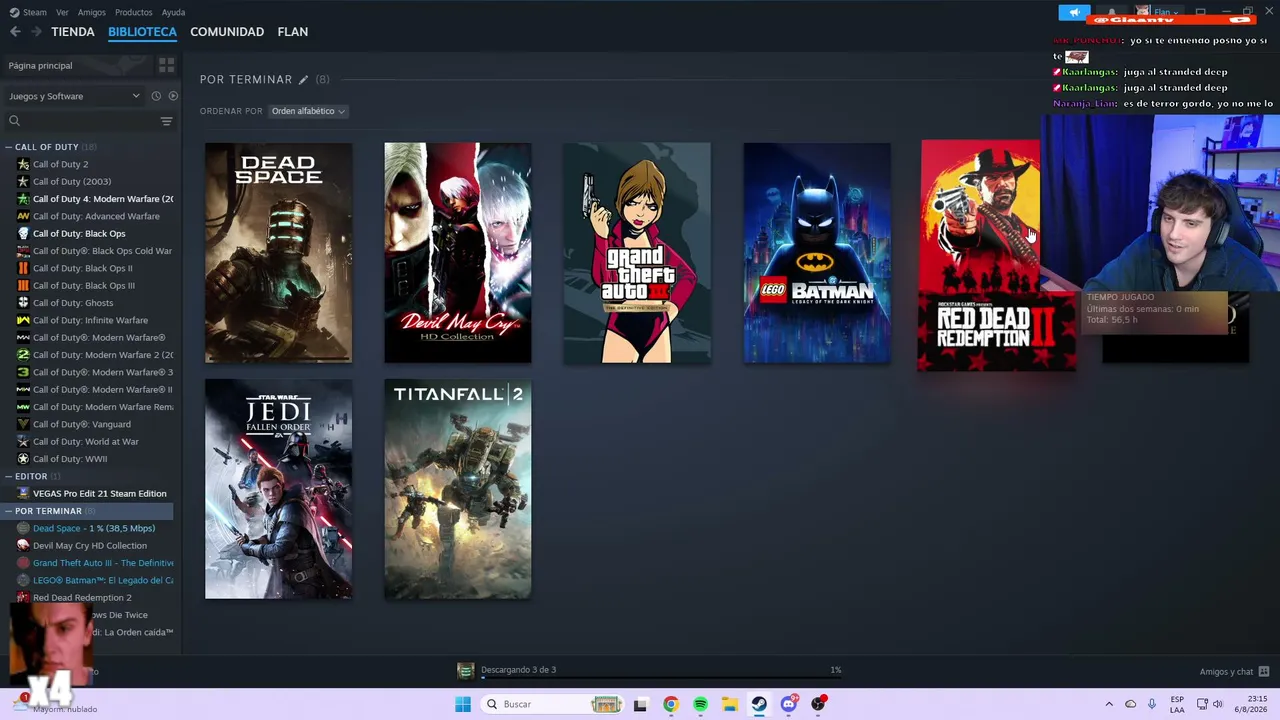
Task: Open the Juegos y Software dropdown
Action: click(74, 96)
